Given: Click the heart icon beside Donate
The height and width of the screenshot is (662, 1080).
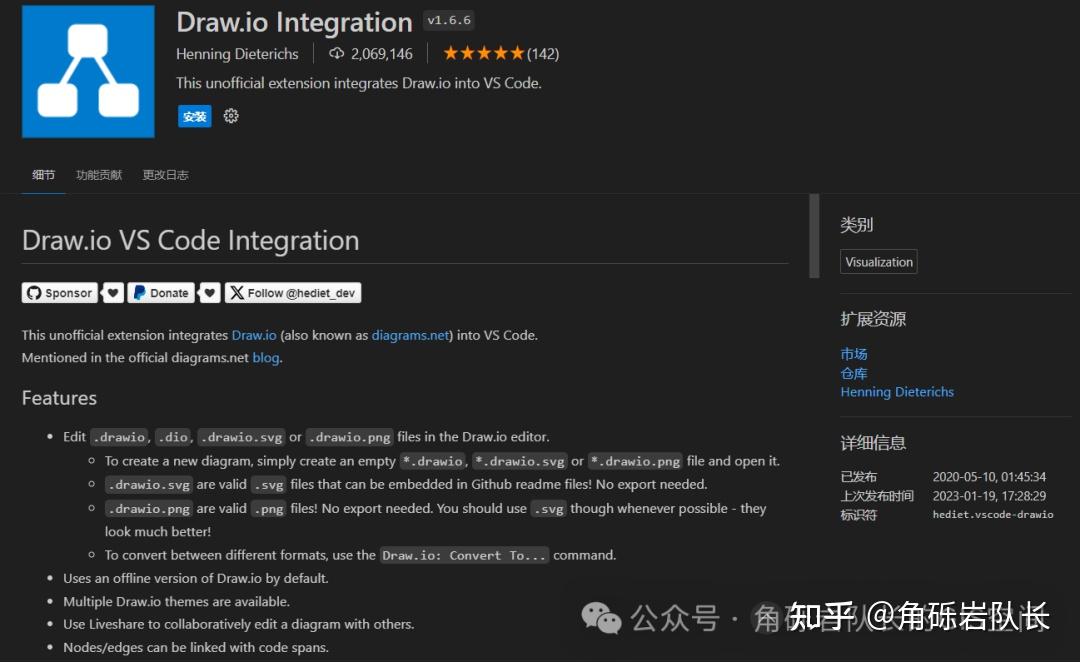Looking at the screenshot, I should tap(210, 292).
